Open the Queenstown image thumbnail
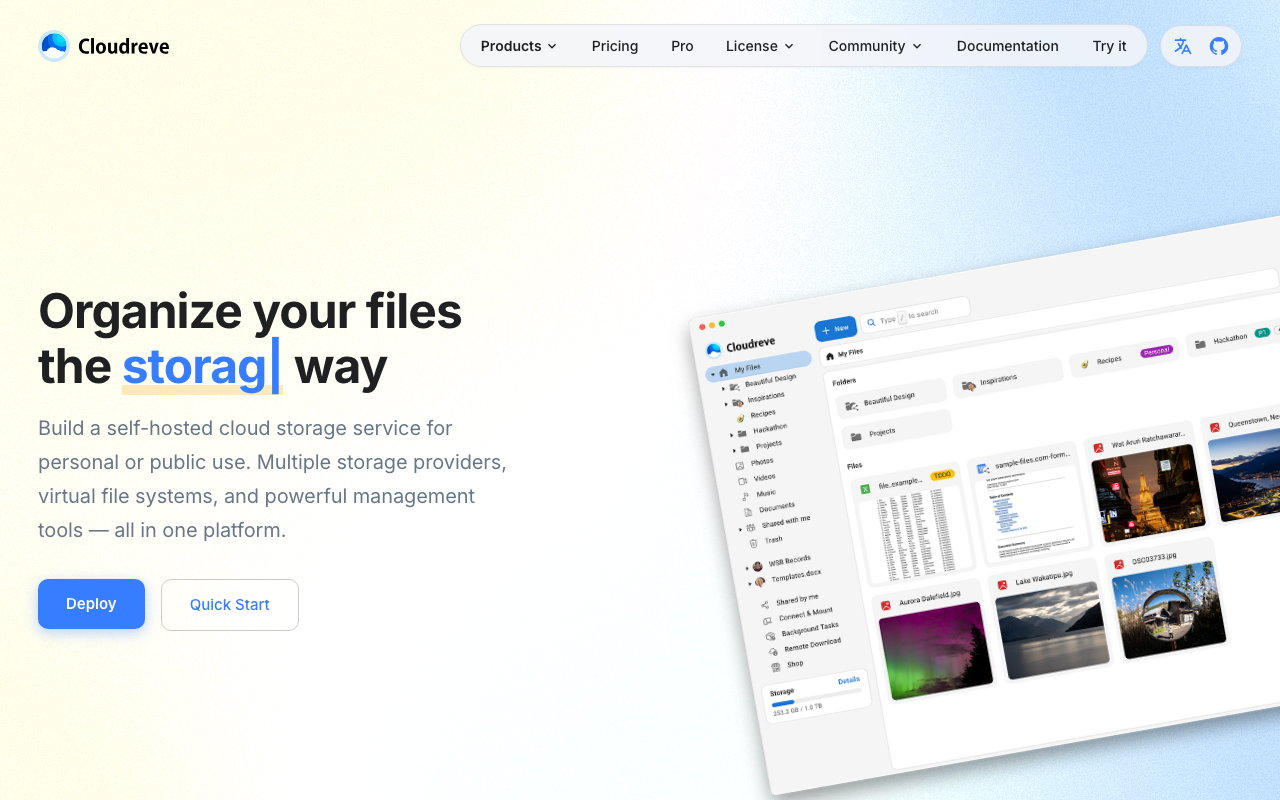The image size is (1280, 800). [1245, 475]
